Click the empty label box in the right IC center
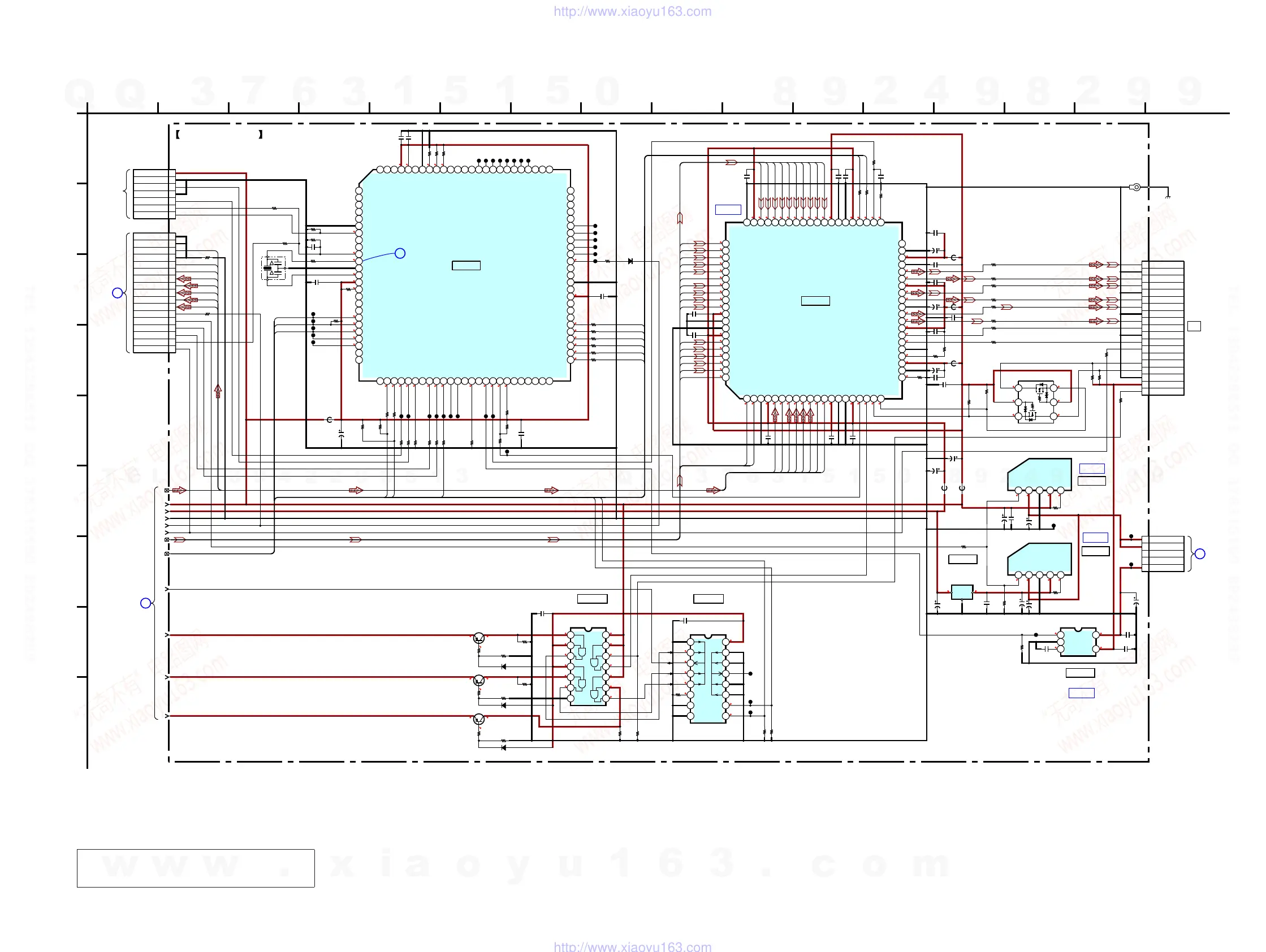The height and width of the screenshot is (952, 1266). [x=815, y=301]
